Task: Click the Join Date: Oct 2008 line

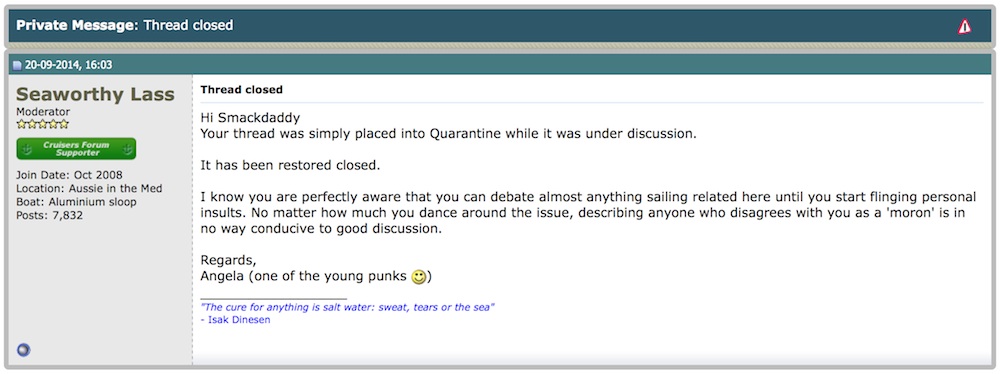Action: [x=70, y=175]
